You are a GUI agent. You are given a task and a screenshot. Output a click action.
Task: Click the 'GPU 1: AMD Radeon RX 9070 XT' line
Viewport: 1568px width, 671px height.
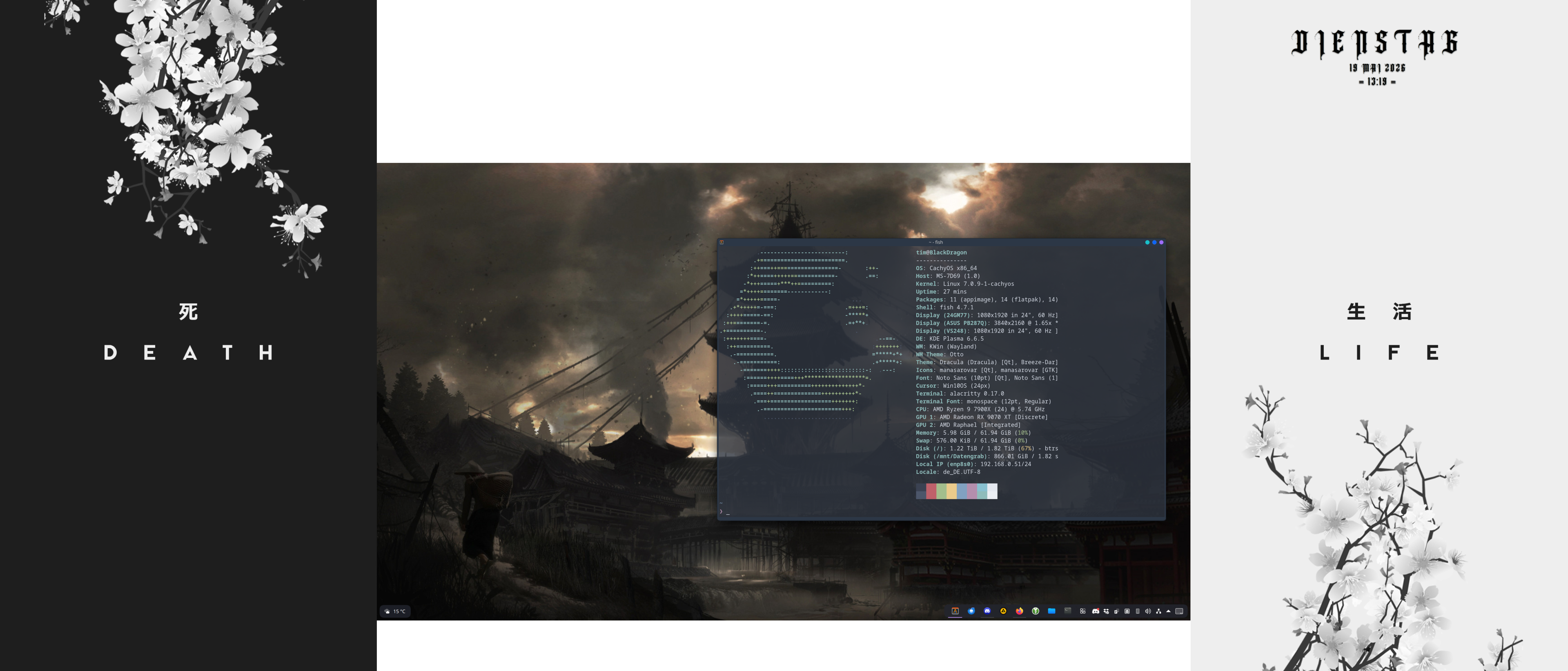pyautogui.click(x=982, y=417)
